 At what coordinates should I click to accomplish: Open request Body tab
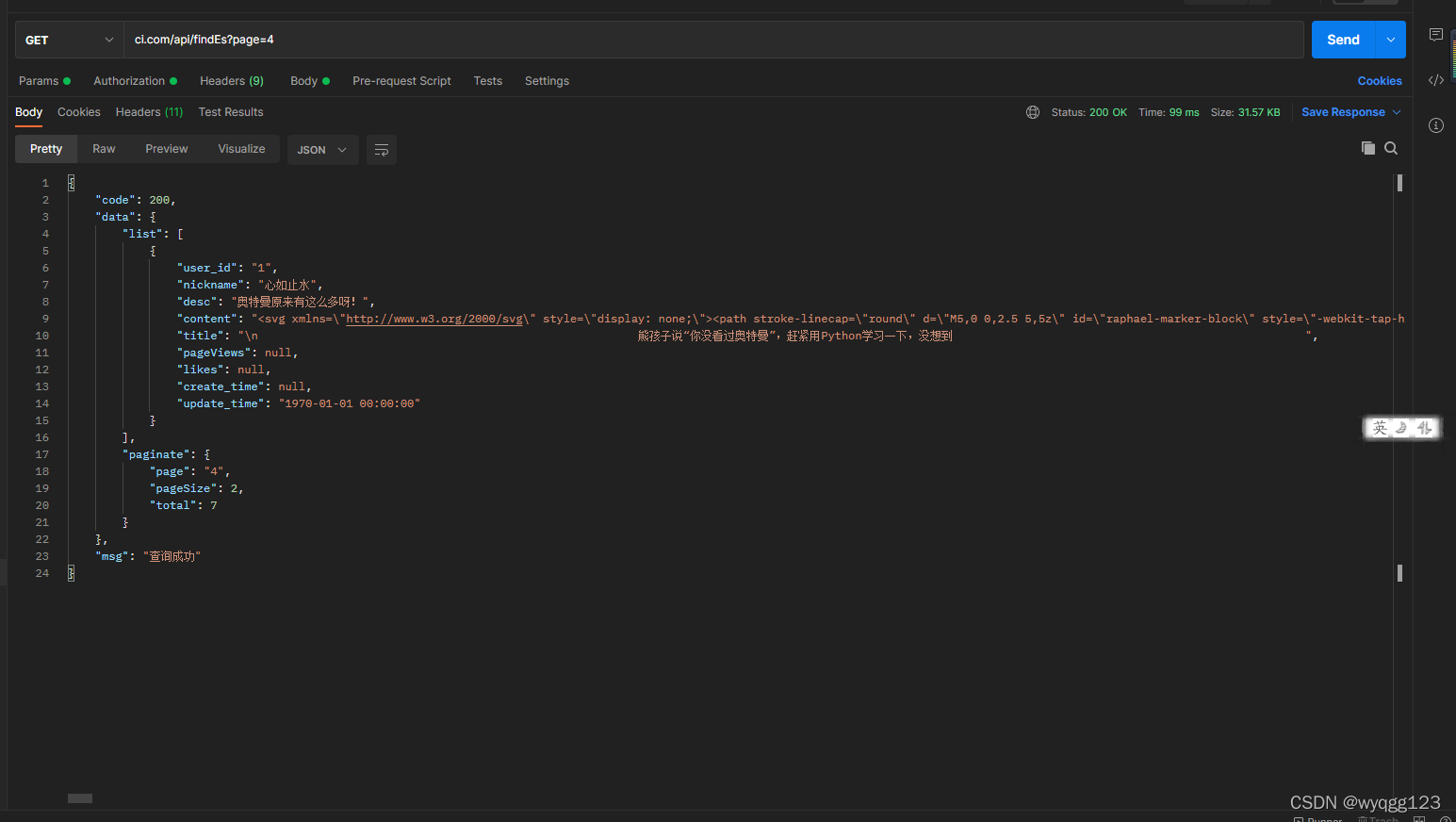(x=310, y=81)
